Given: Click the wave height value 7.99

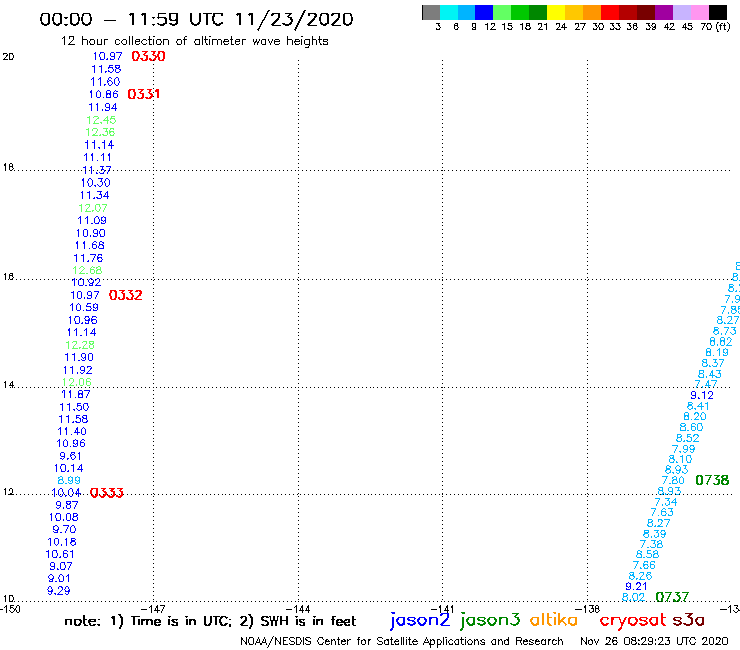Looking at the screenshot, I should coord(683,448).
